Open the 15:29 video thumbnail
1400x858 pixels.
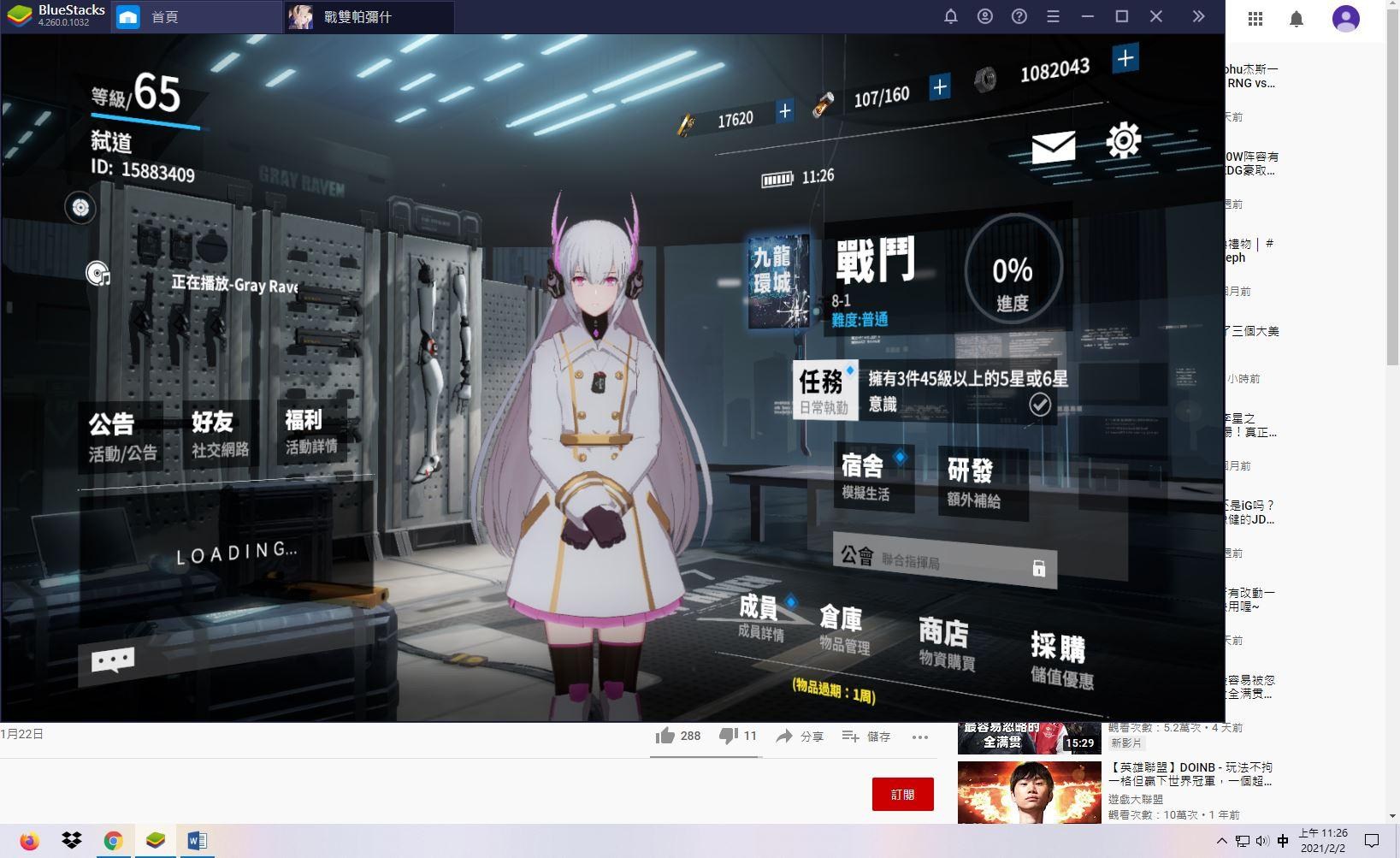[1029, 738]
